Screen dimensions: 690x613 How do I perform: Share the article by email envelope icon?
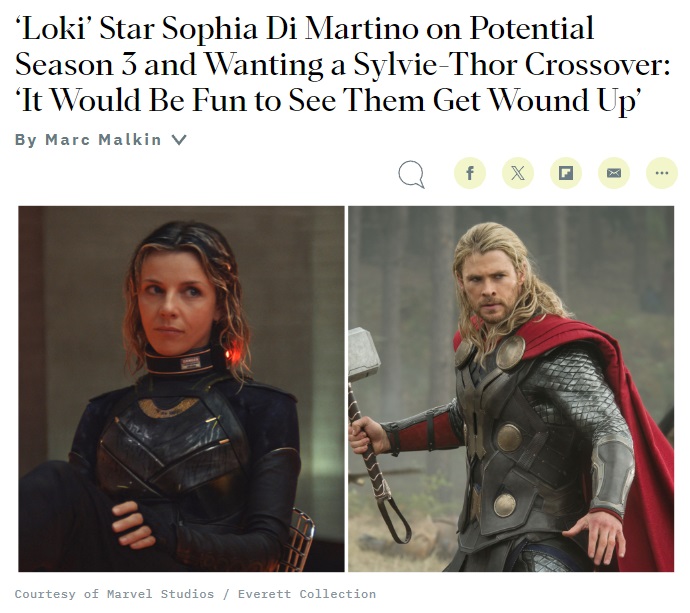tap(614, 173)
